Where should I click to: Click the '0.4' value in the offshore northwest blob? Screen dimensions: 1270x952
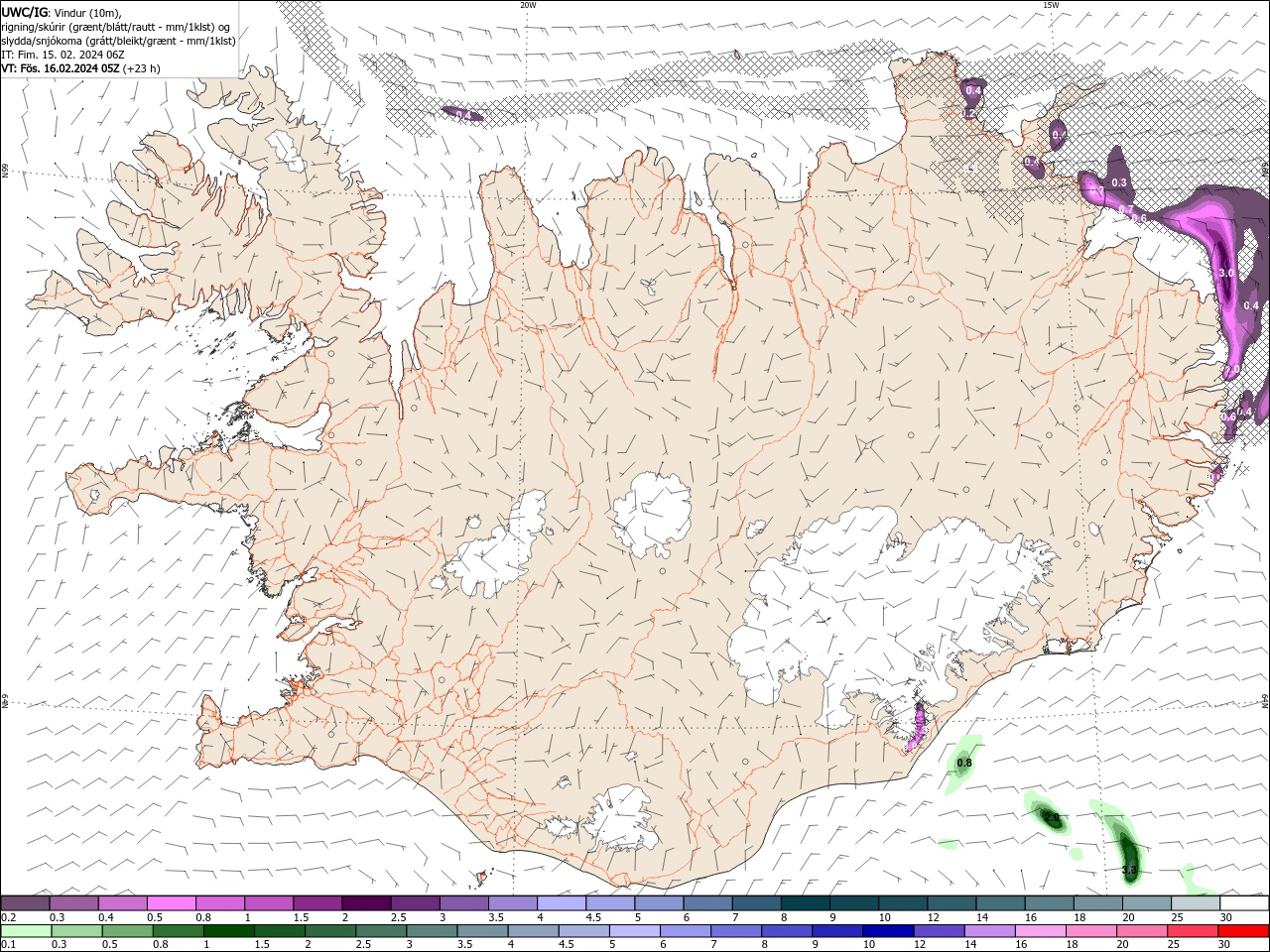pos(462,115)
